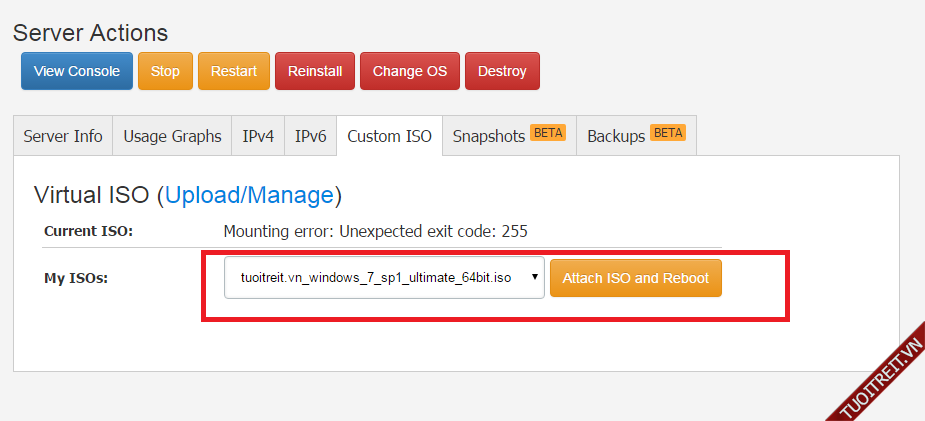Click the red Destroy button
Image resolution: width=925 pixels, height=421 pixels.
point(502,71)
